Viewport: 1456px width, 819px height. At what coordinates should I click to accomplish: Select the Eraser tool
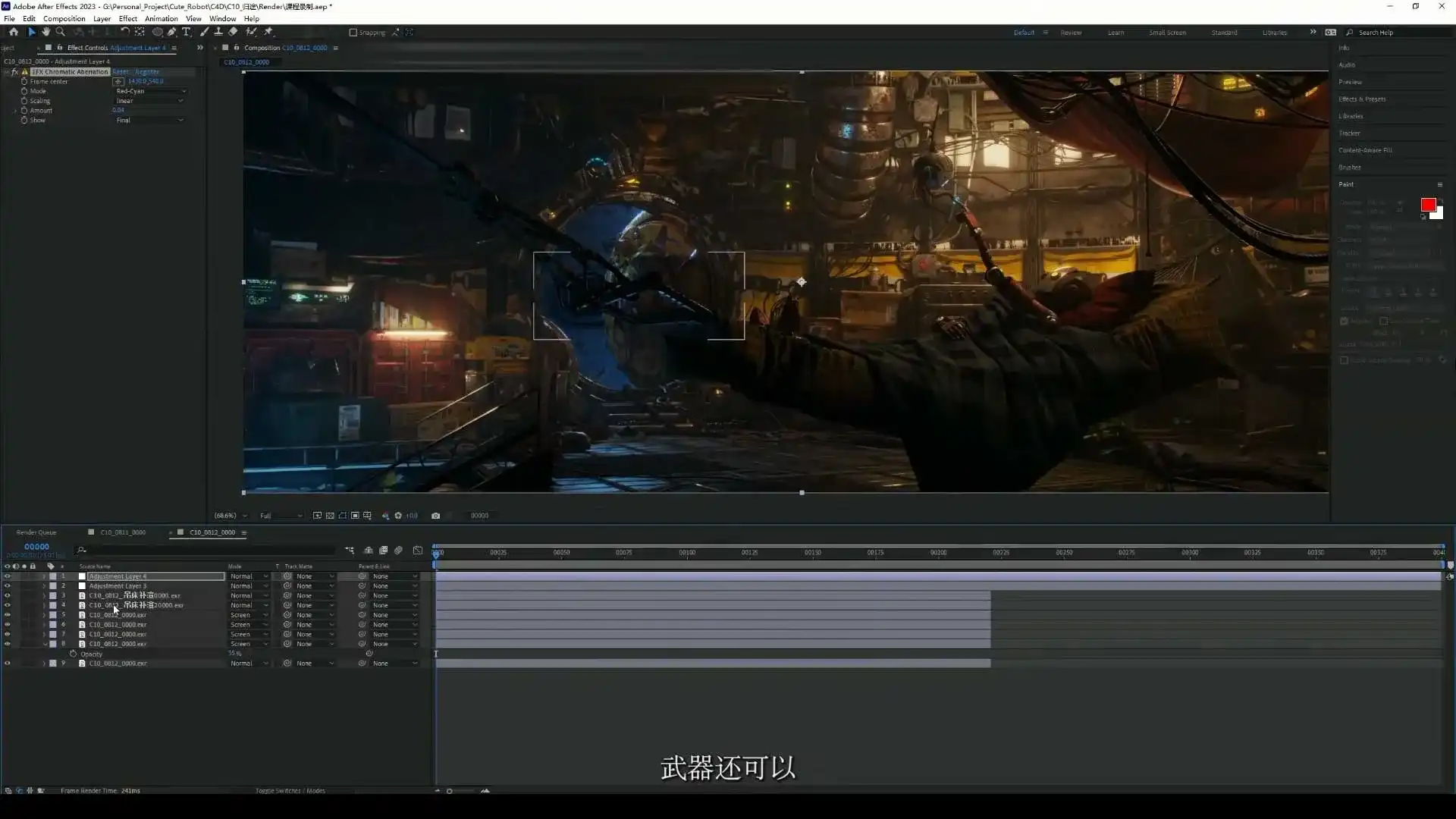pyautogui.click(x=233, y=32)
